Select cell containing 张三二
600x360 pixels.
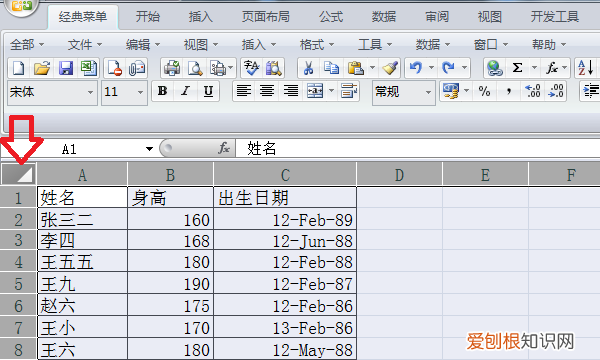[x=82, y=219]
